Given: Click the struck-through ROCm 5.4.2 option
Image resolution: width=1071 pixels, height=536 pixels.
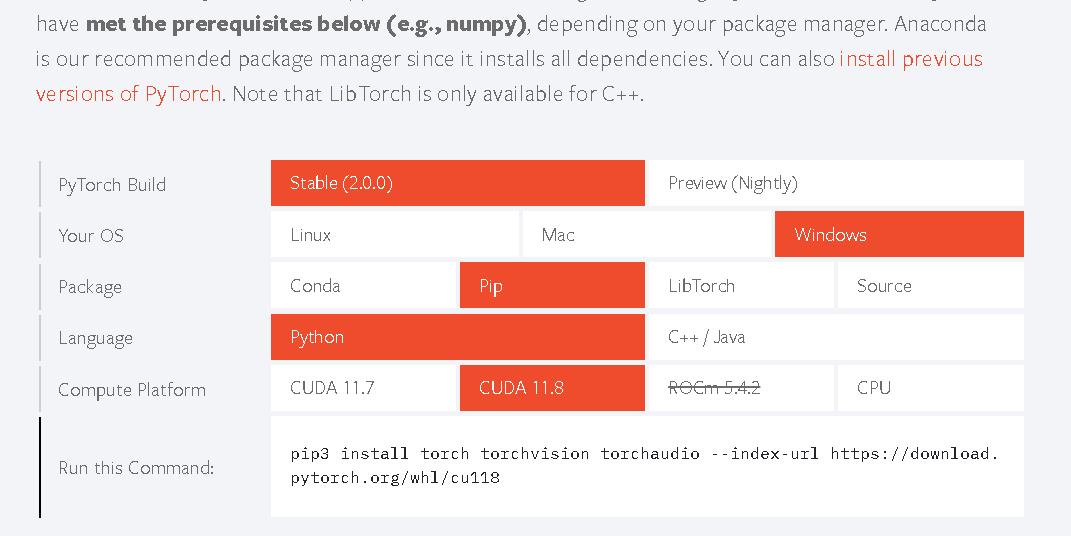Looking at the screenshot, I should [x=741, y=388].
